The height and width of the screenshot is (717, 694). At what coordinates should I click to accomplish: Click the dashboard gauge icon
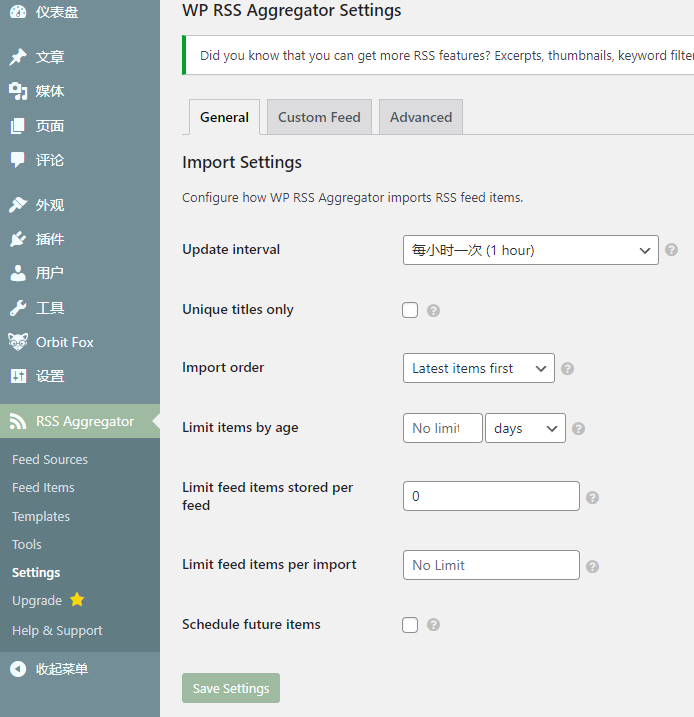pos(18,11)
